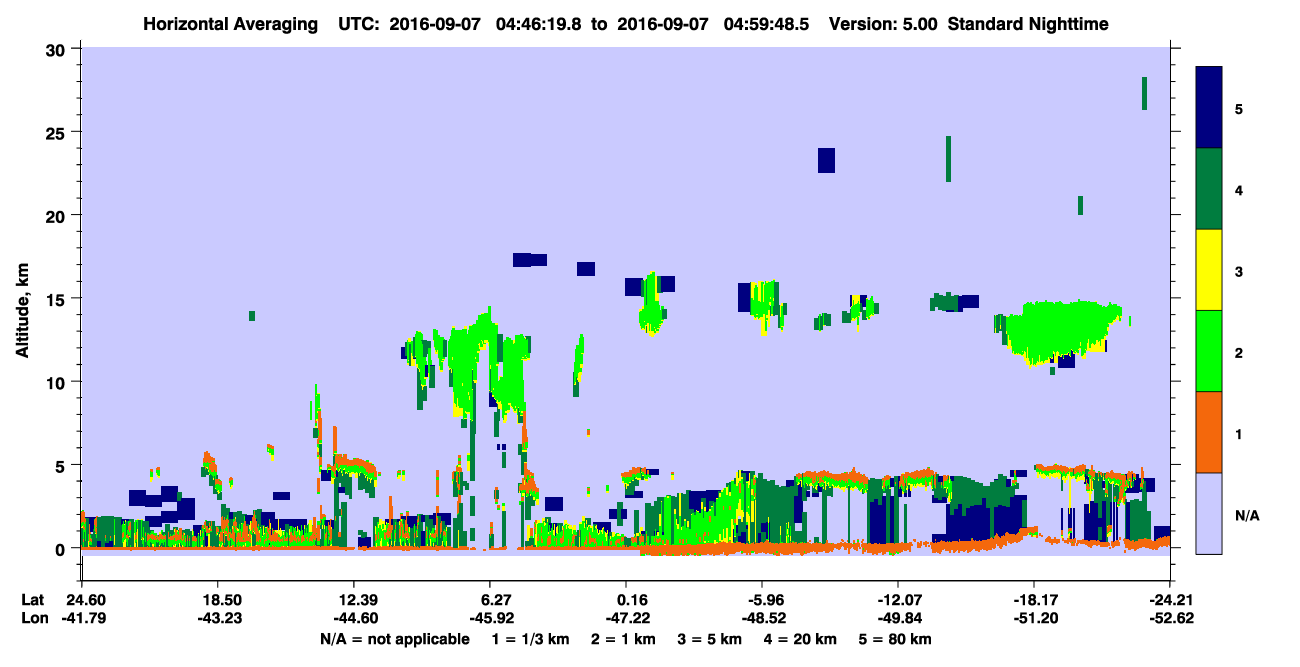Click the light green color bar segment for 2
The image size is (1300, 667).
pyautogui.click(x=1209, y=351)
